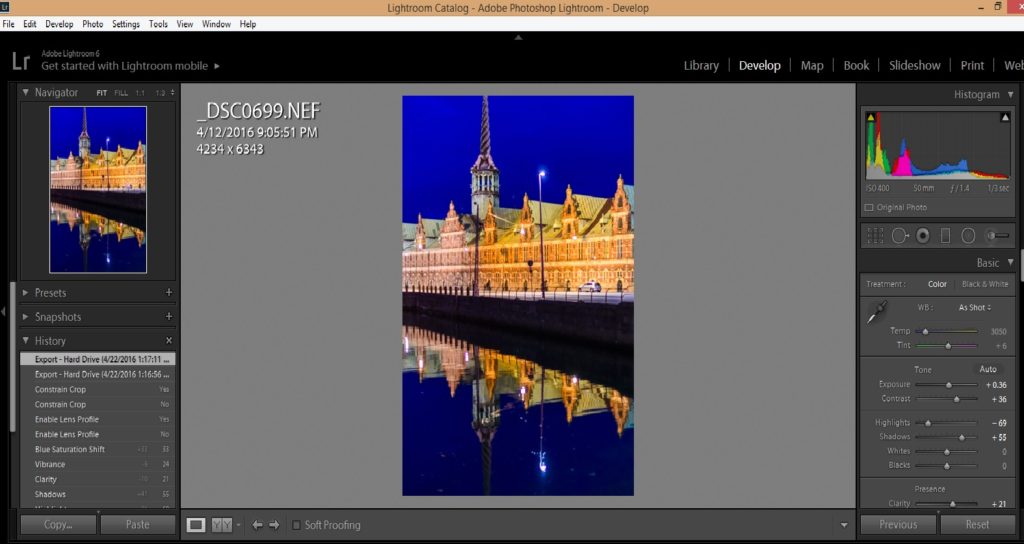
Task: Click the Exposure slider handle
Action: (948, 385)
